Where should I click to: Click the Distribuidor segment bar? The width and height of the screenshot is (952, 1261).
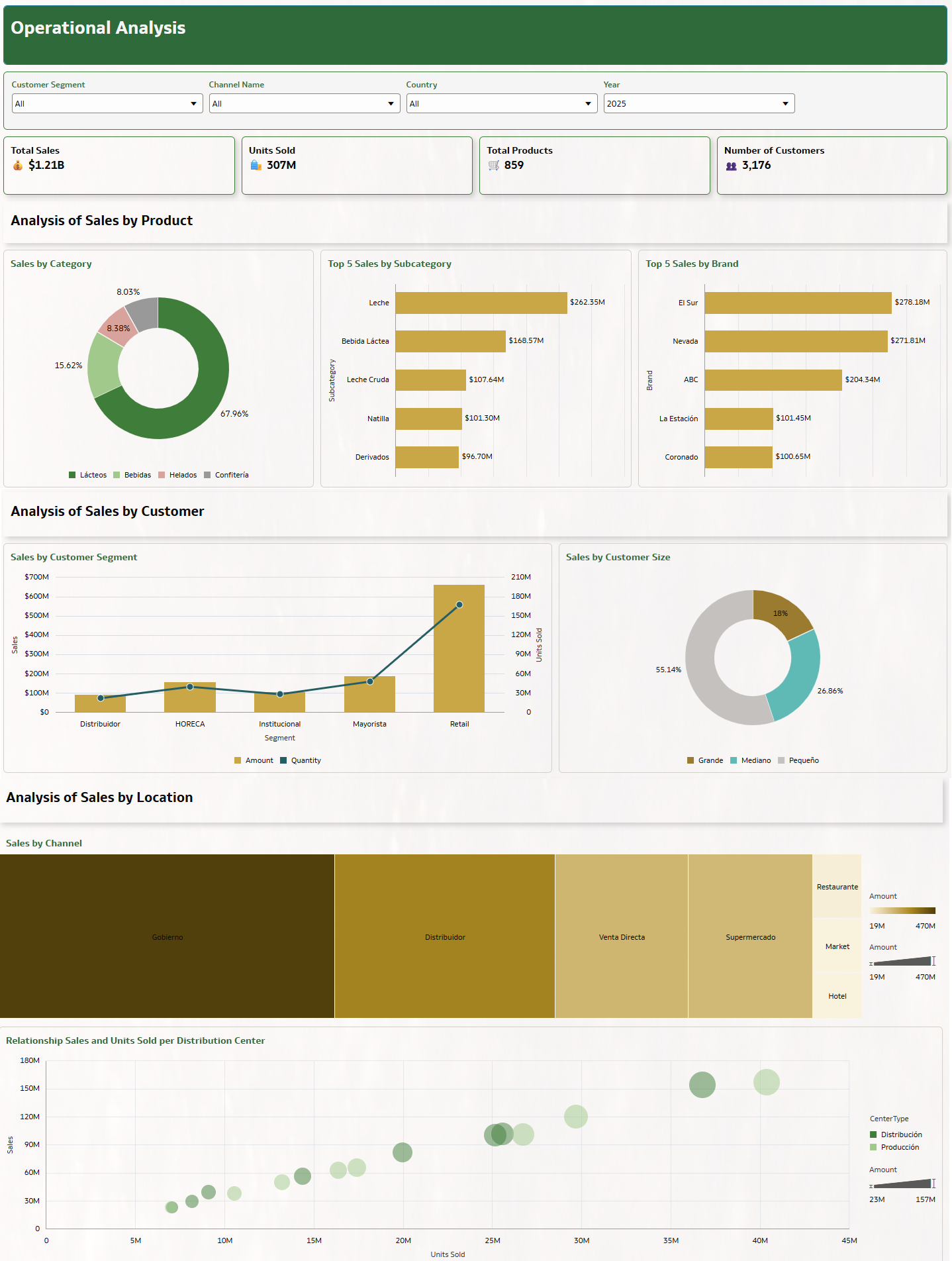tap(101, 703)
